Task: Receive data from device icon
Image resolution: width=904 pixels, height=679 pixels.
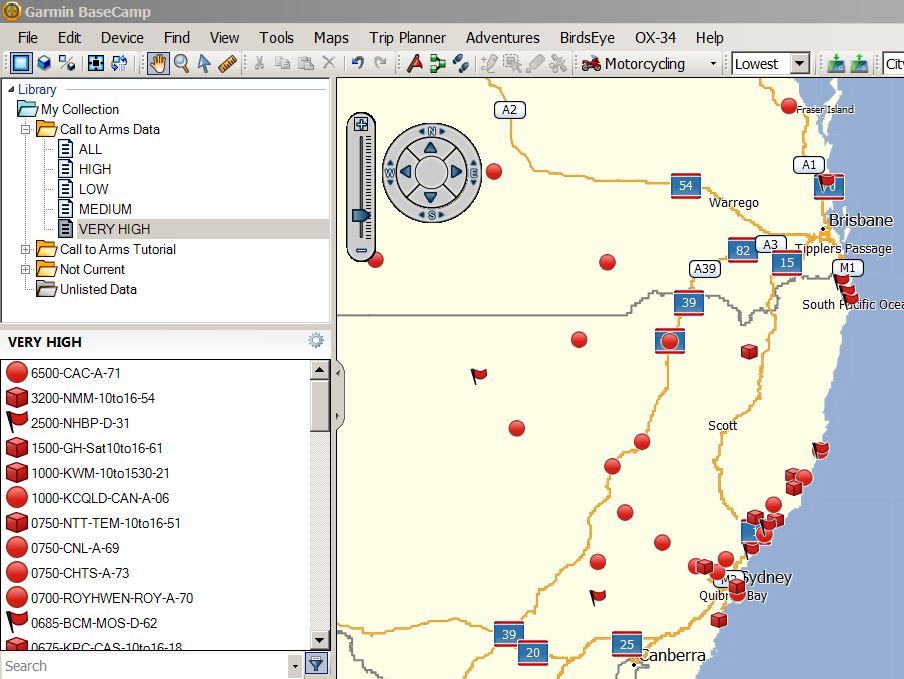Action: (x=859, y=63)
